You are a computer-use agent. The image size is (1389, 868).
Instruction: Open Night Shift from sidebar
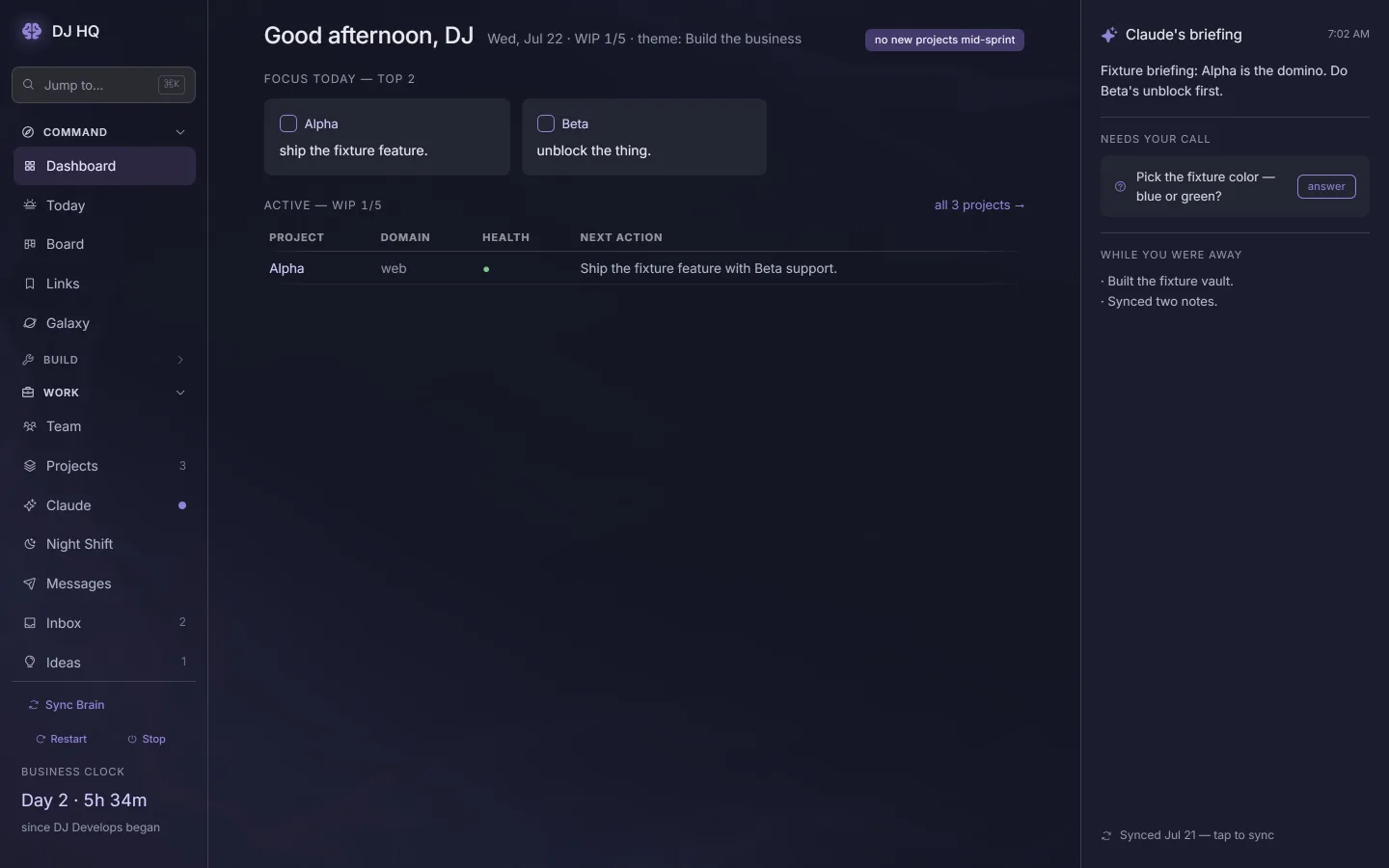(104, 544)
